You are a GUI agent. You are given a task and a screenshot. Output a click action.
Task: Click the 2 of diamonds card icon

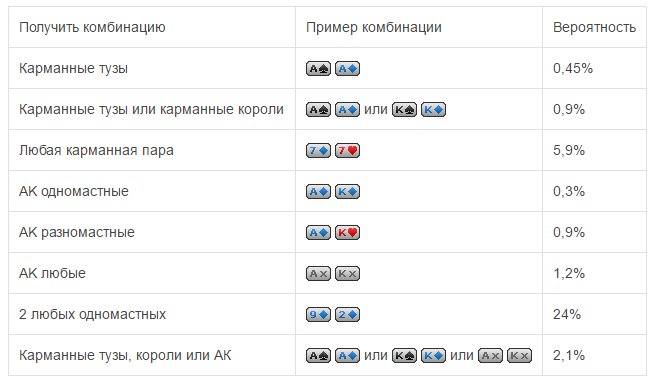pos(348,315)
